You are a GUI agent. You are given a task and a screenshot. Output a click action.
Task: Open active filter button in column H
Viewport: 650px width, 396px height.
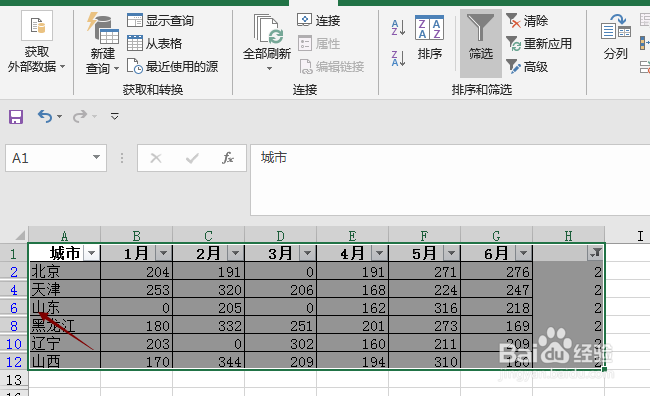click(x=596, y=253)
